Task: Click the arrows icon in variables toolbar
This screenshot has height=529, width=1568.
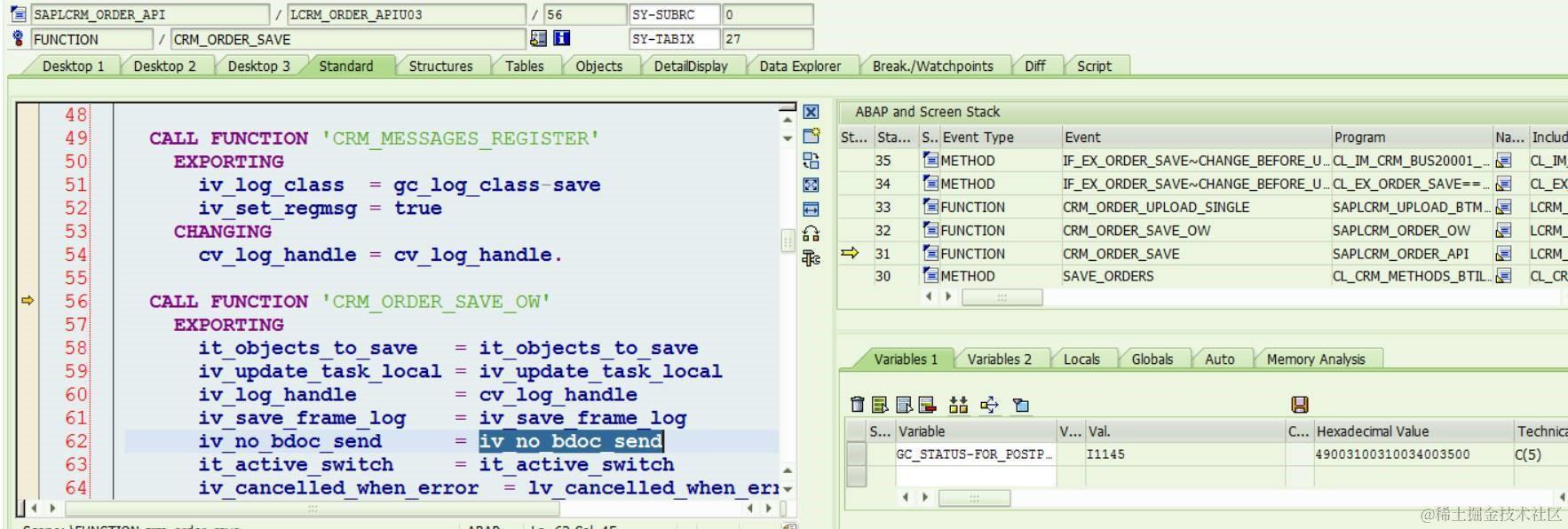Action: coord(989,405)
